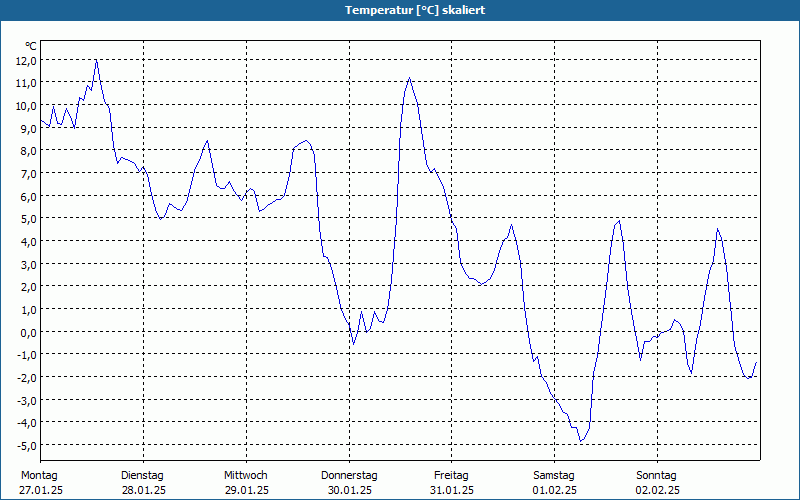Click the 12,0 axis value

click(27, 61)
